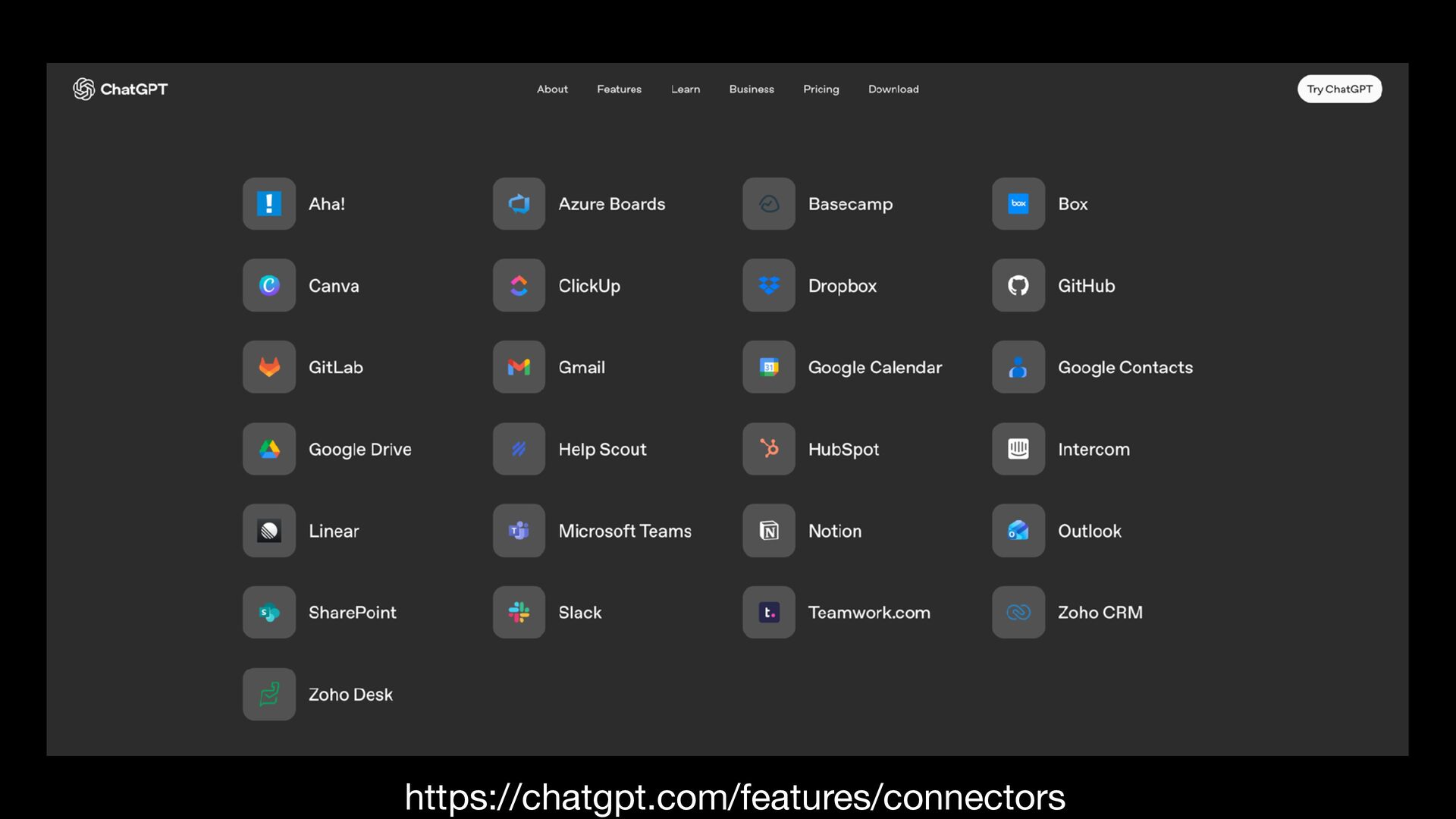Open the Business nav menu
Viewport: 1456px width, 819px height.
coord(751,89)
